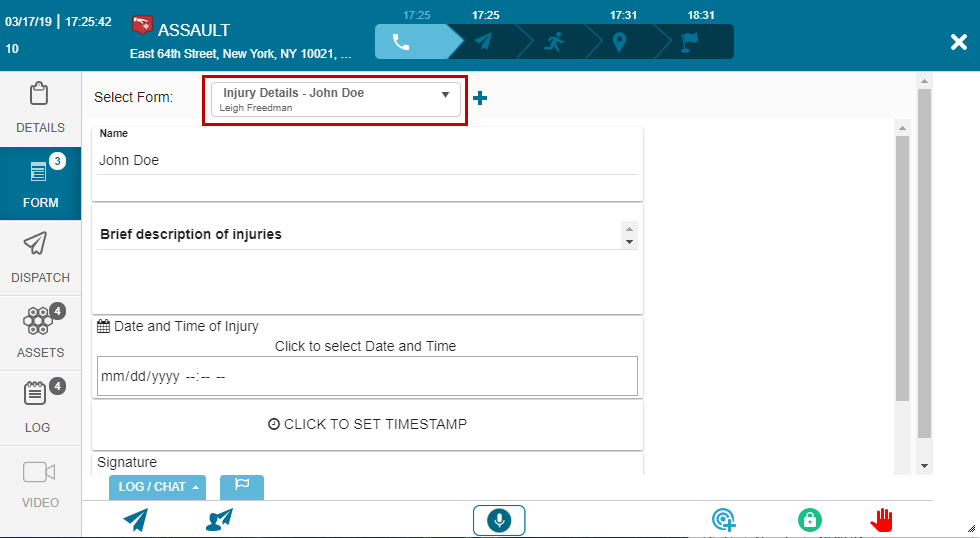Click the red hand stop icon
Image resolution: width=980 pixels, height=538 pixels.
[x=881, y=520]
